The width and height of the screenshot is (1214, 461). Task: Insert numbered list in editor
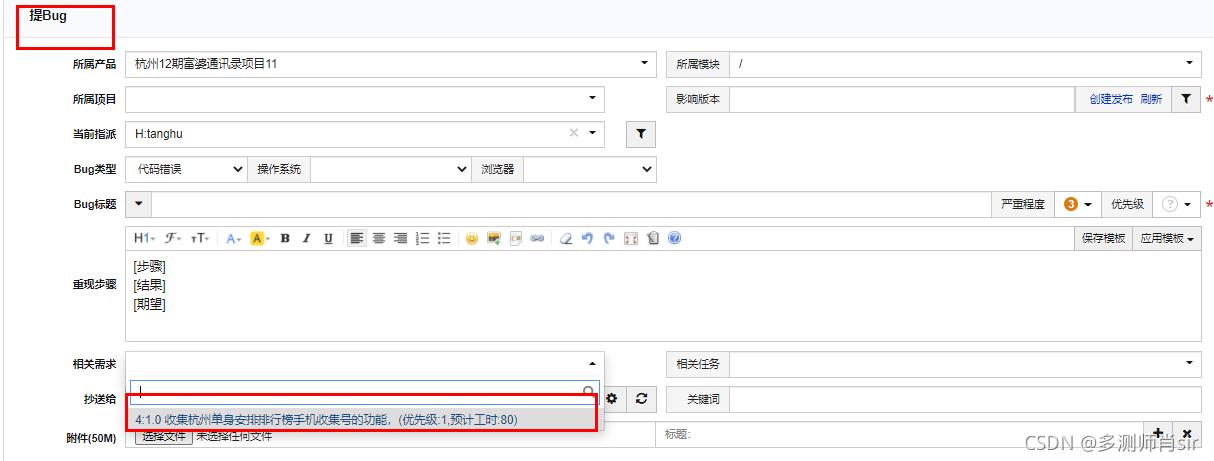[422, 238]
